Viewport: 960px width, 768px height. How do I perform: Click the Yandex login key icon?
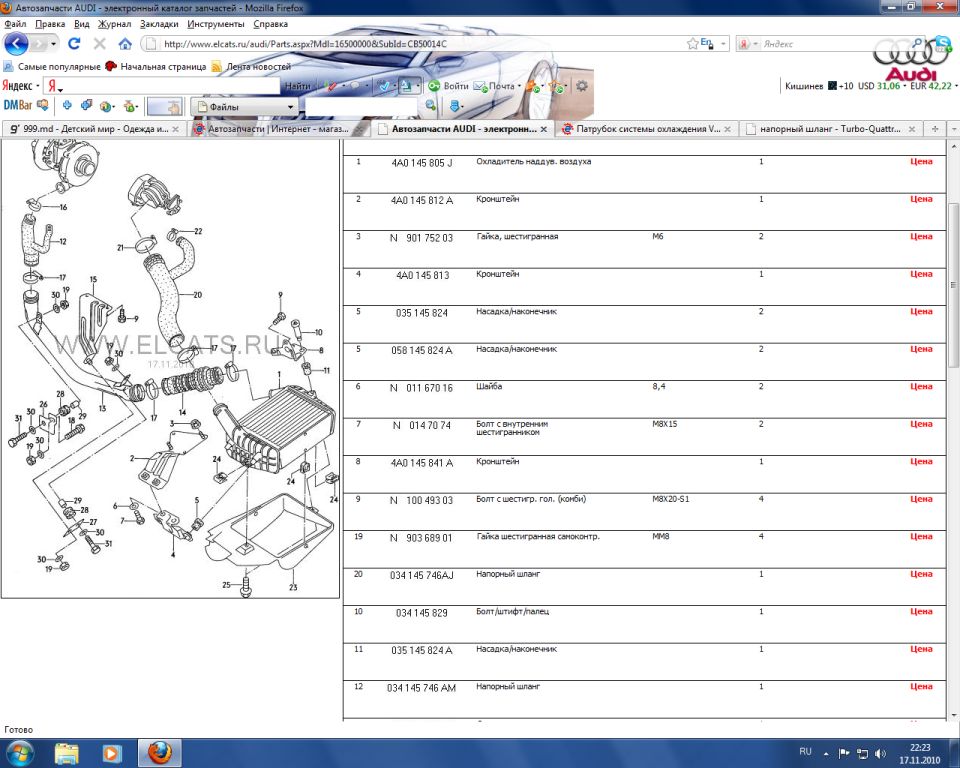click(x=434, y=86)
